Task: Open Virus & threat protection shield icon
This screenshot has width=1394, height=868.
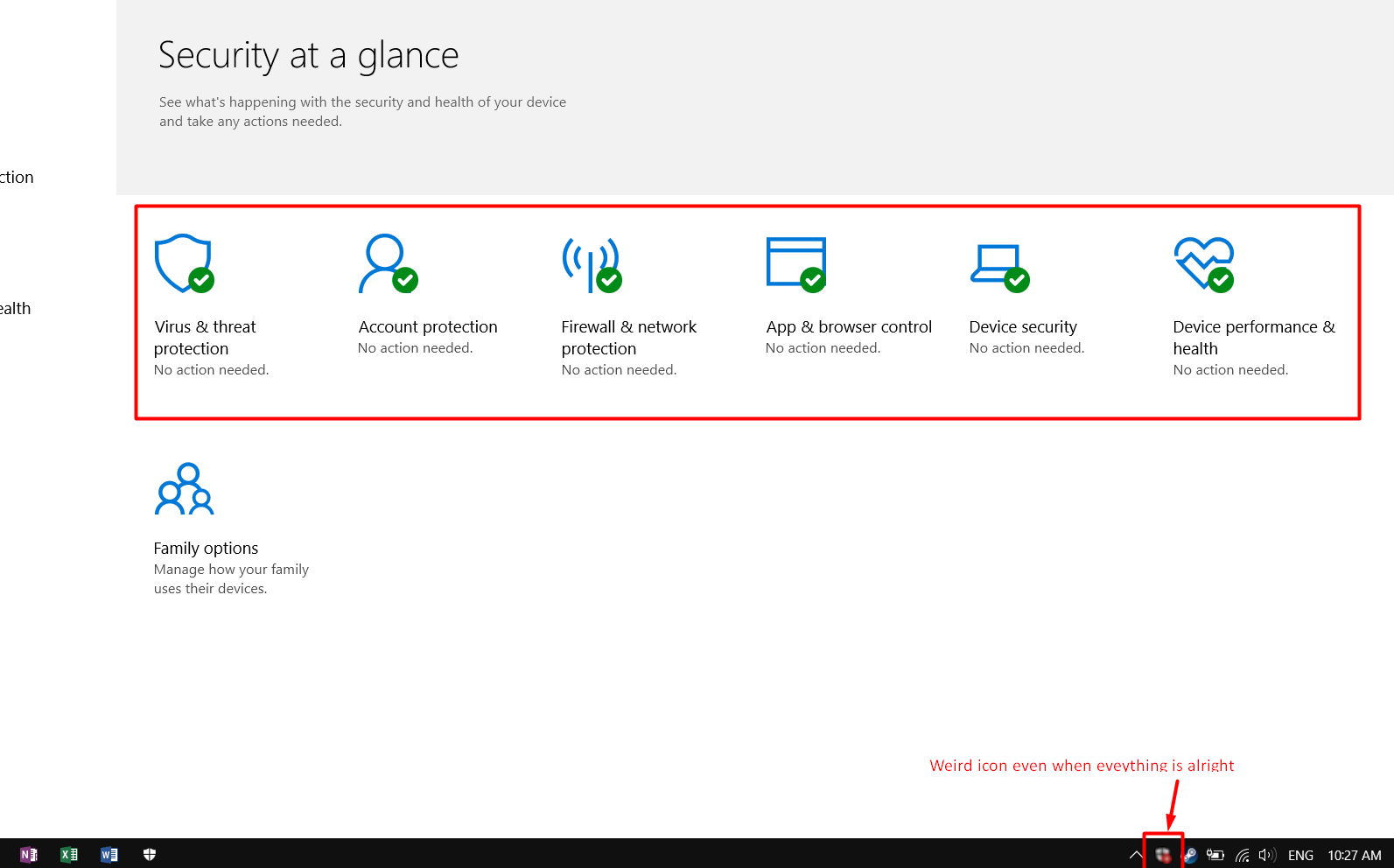Action: [x=184, y=263]
